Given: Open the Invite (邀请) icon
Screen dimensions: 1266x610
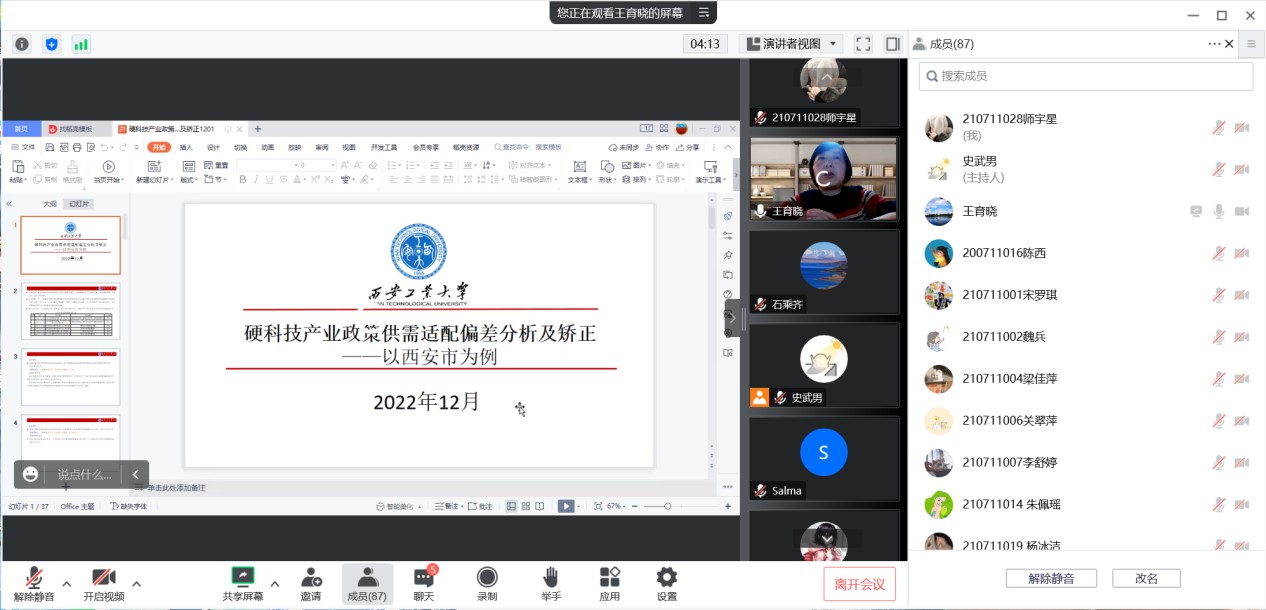Looking at the screenshot, I should click(311, 583).
